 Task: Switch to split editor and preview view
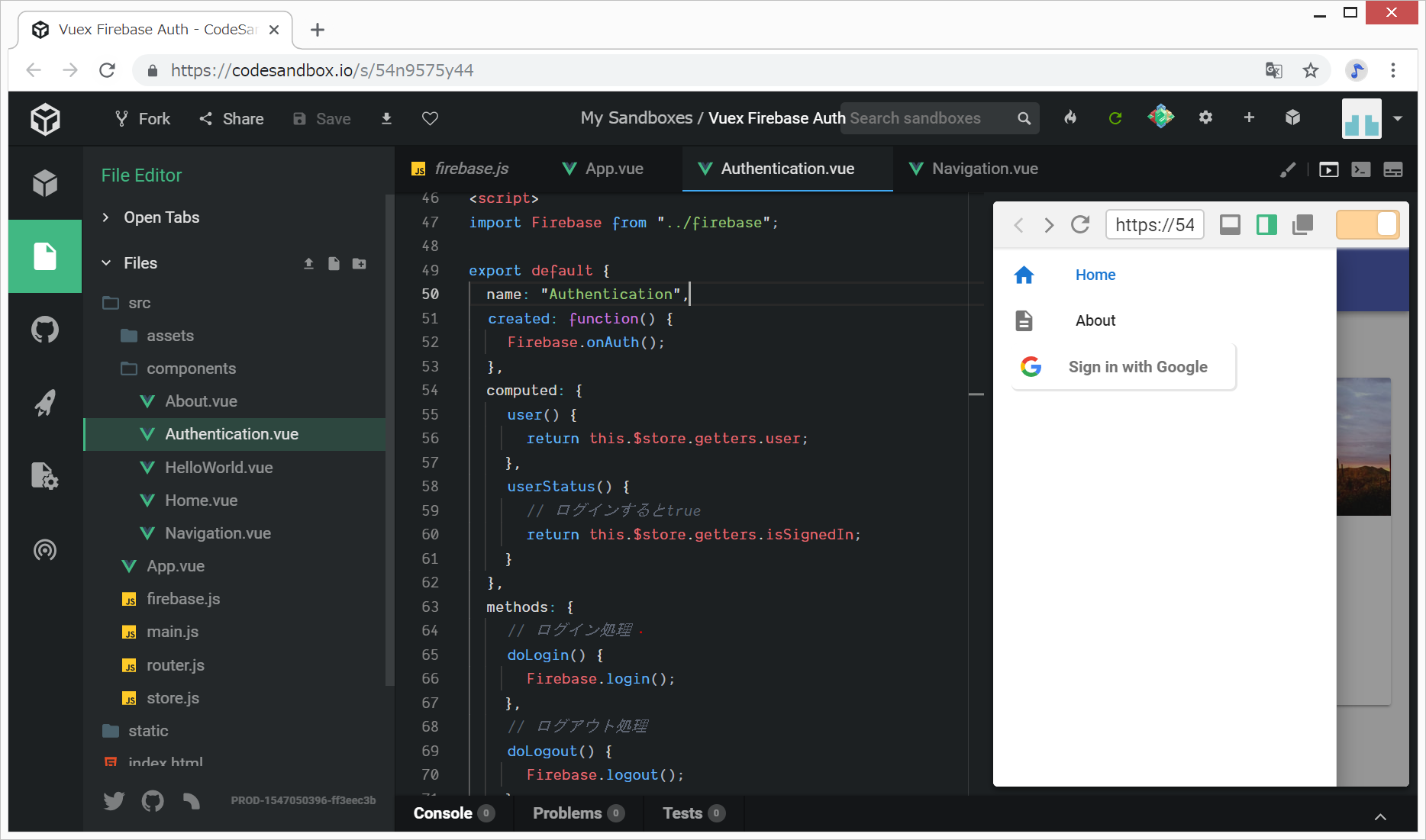[x=1266, y=224]
